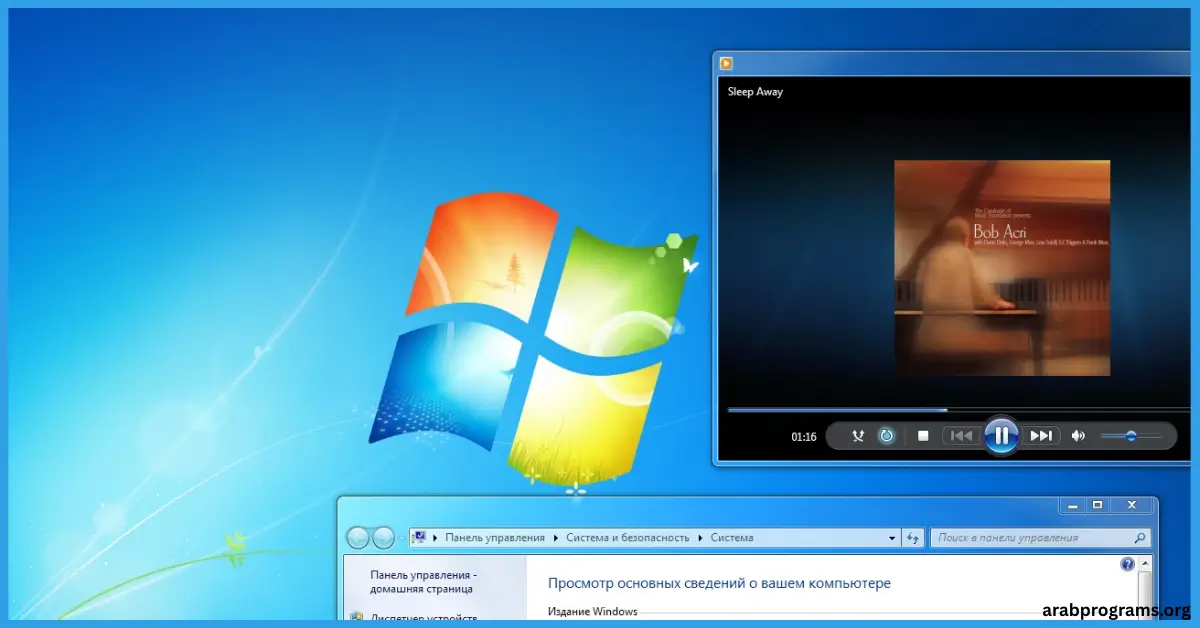Click the 01:16 elapsed time display
Image resolution: width=1200 pixels, height=628 pixels.
(804, 437)
